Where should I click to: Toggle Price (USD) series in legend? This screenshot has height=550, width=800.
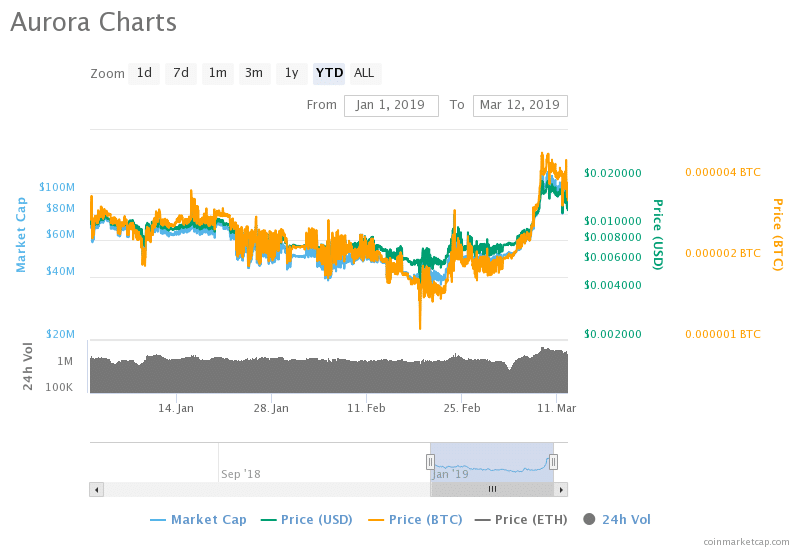pyautogui.click(x=307, y=520)
